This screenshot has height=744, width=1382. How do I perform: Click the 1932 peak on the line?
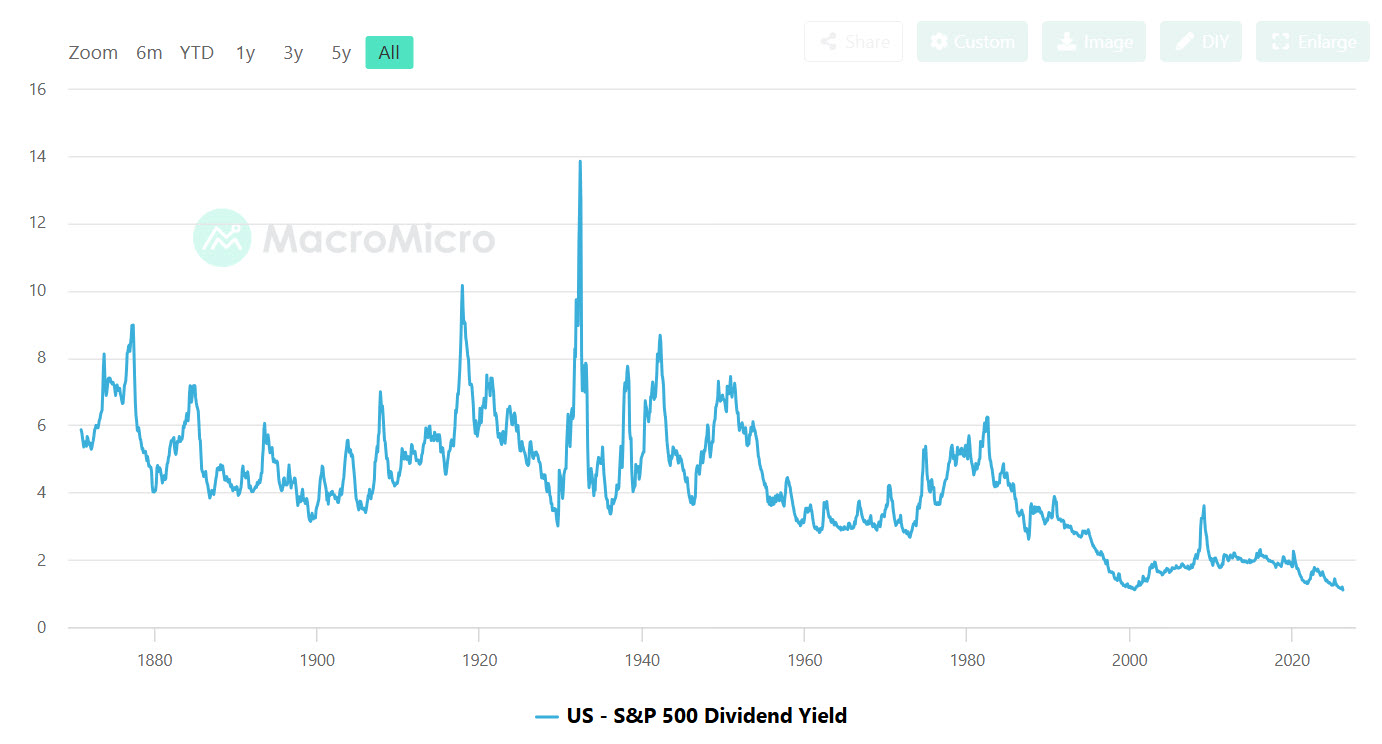(x=580, y=163)
